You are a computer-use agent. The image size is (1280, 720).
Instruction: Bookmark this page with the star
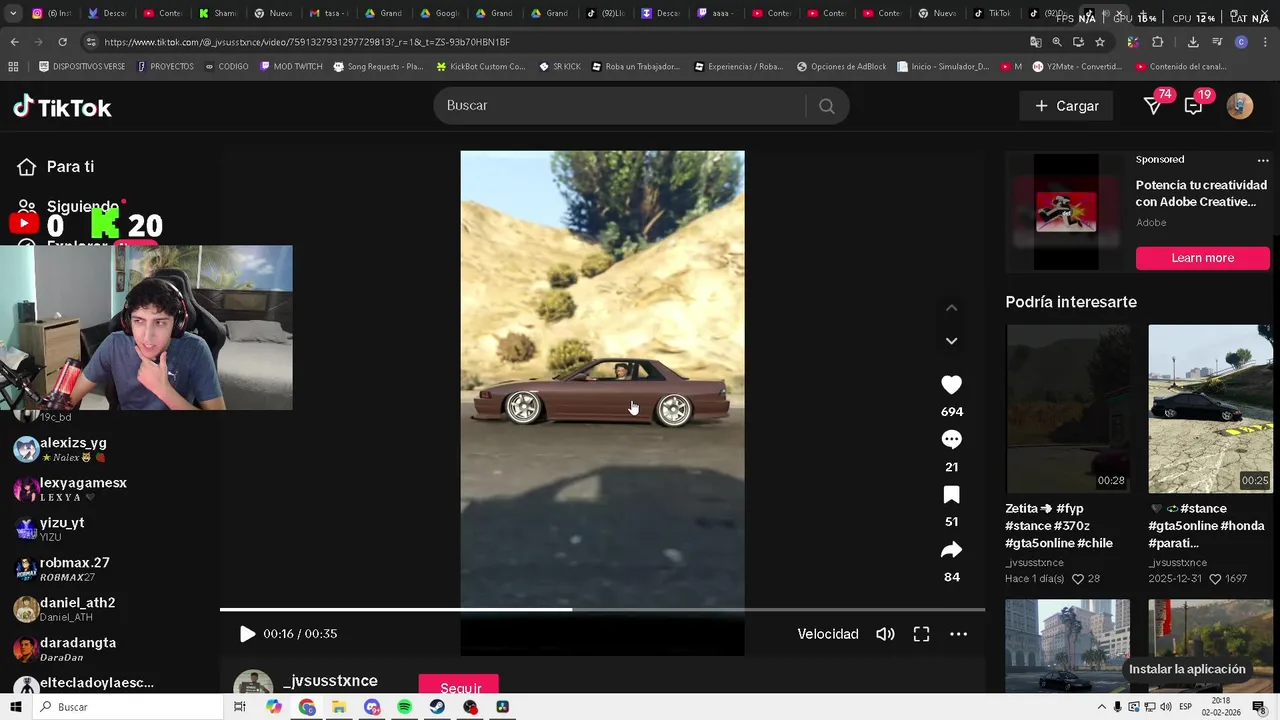(x=1100, y=42)
